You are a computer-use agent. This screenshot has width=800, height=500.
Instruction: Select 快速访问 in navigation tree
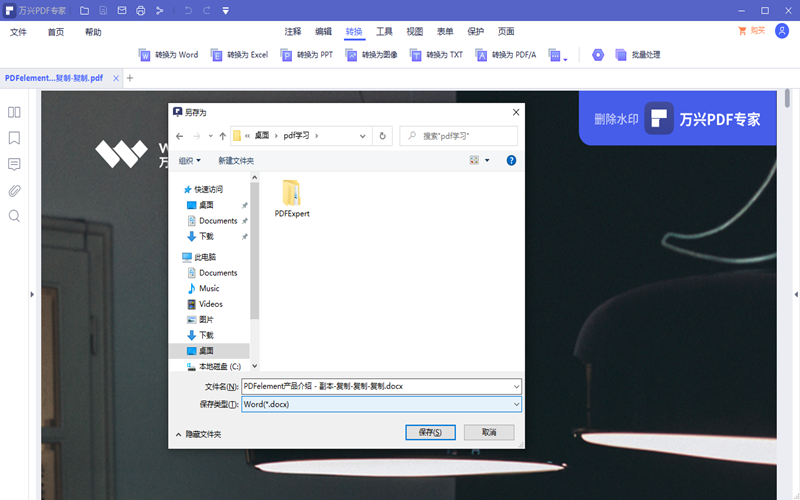tap(203, 189)
